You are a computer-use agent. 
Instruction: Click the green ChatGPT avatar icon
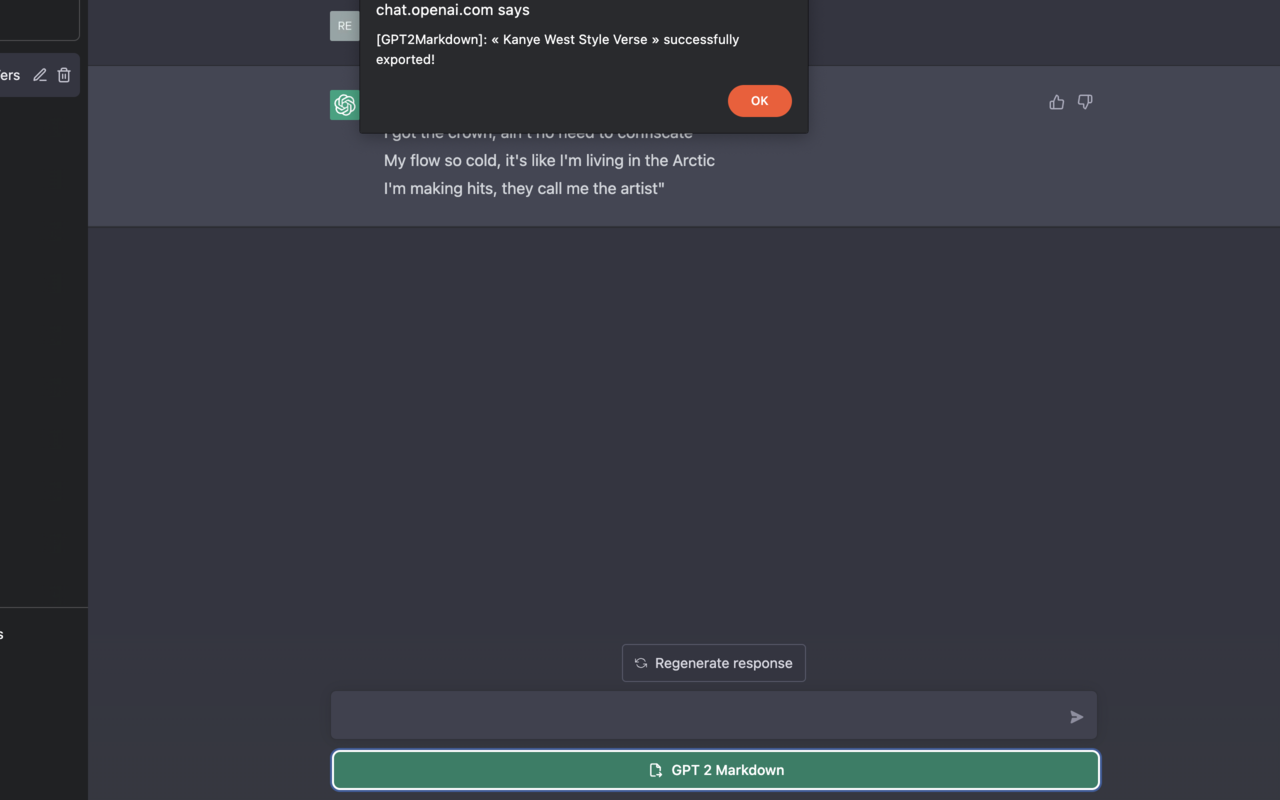click(344, 104)
